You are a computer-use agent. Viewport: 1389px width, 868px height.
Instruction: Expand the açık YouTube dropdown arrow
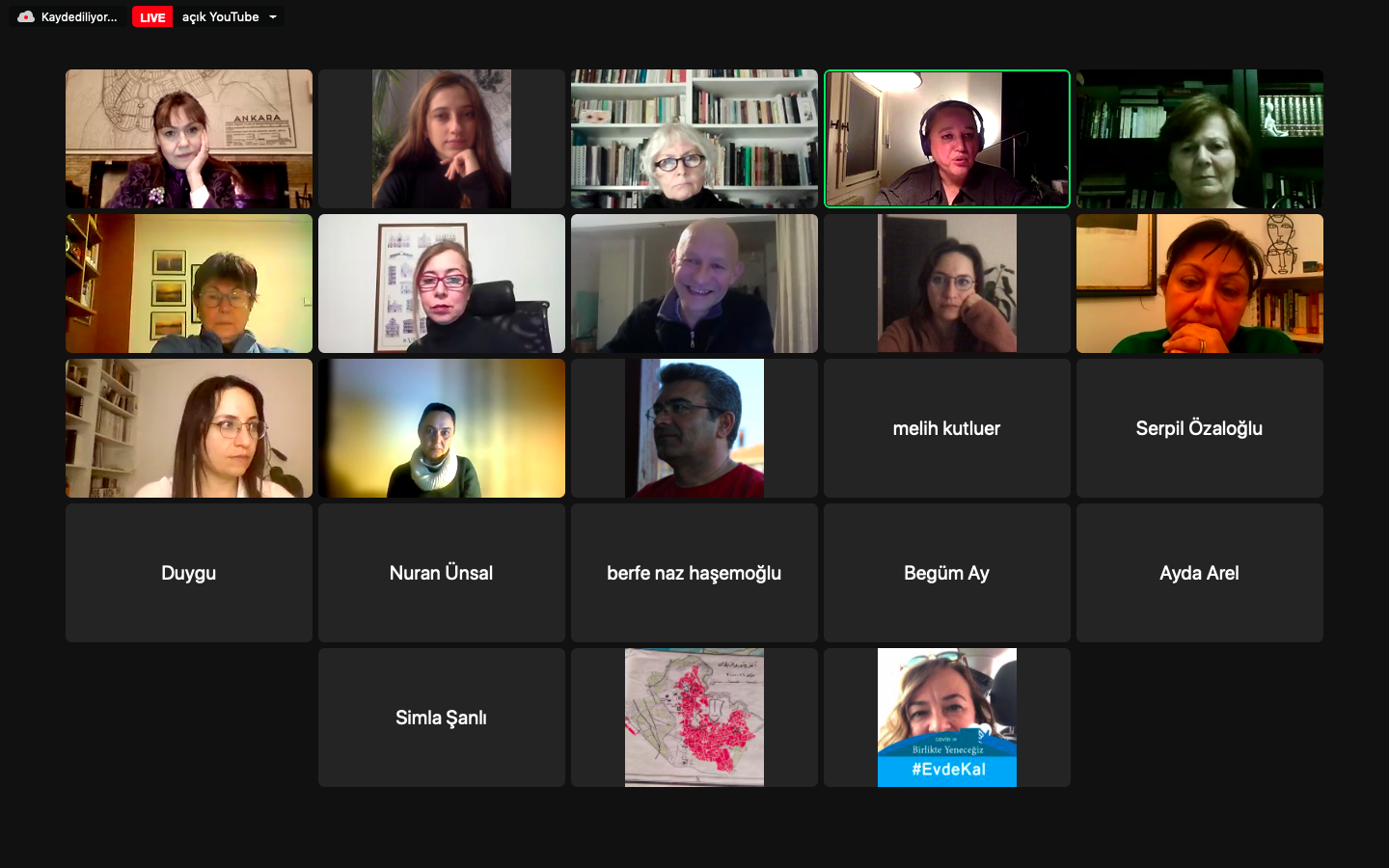coord(273,17)
